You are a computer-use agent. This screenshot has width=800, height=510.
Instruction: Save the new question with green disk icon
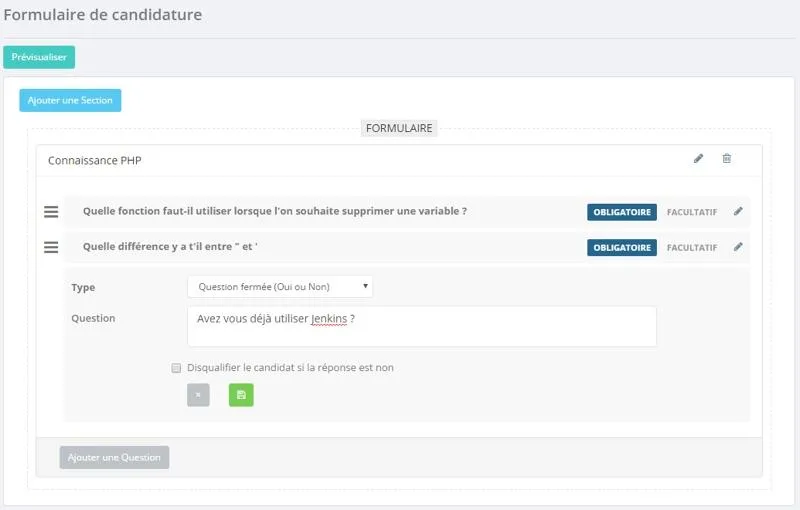pos(241,395)
